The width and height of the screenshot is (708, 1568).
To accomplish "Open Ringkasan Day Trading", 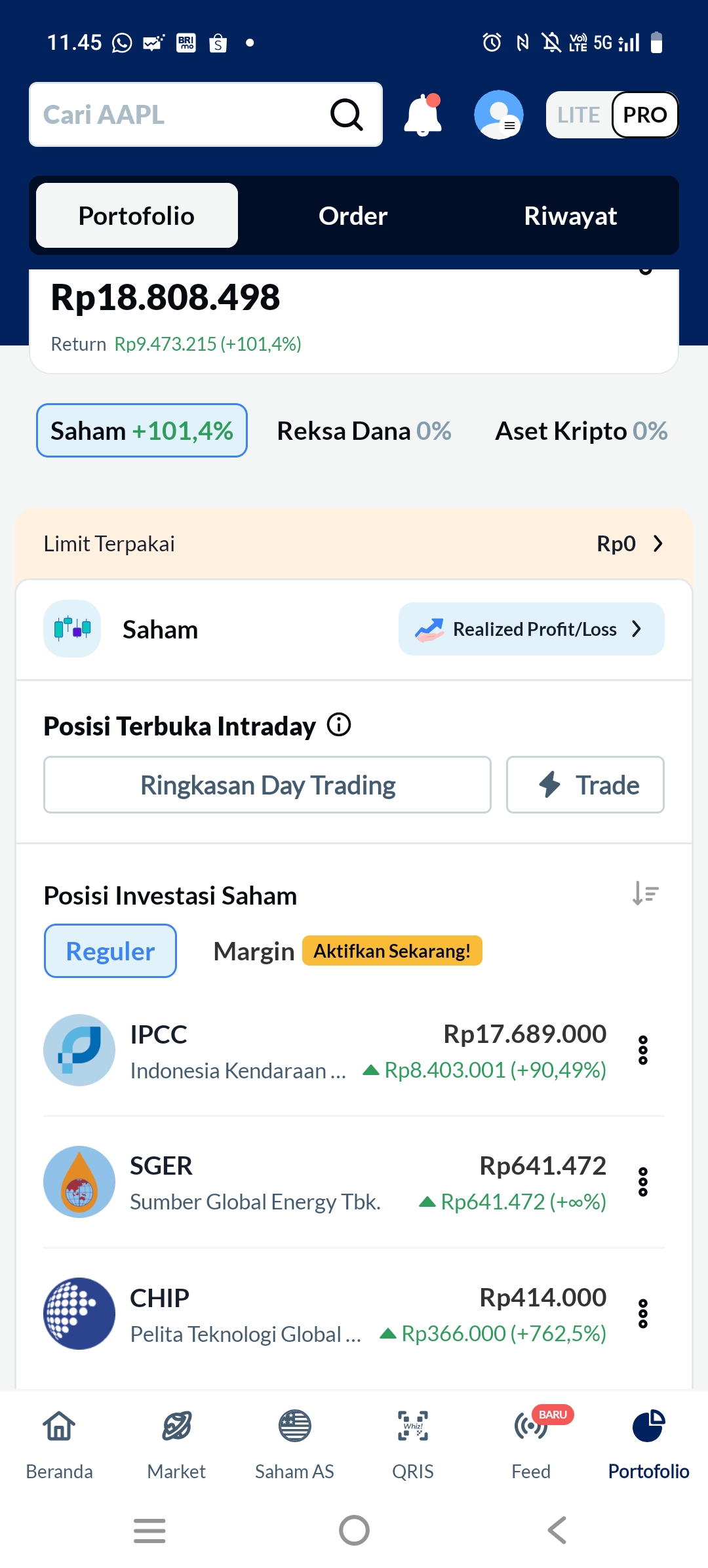I will point(267,785).
